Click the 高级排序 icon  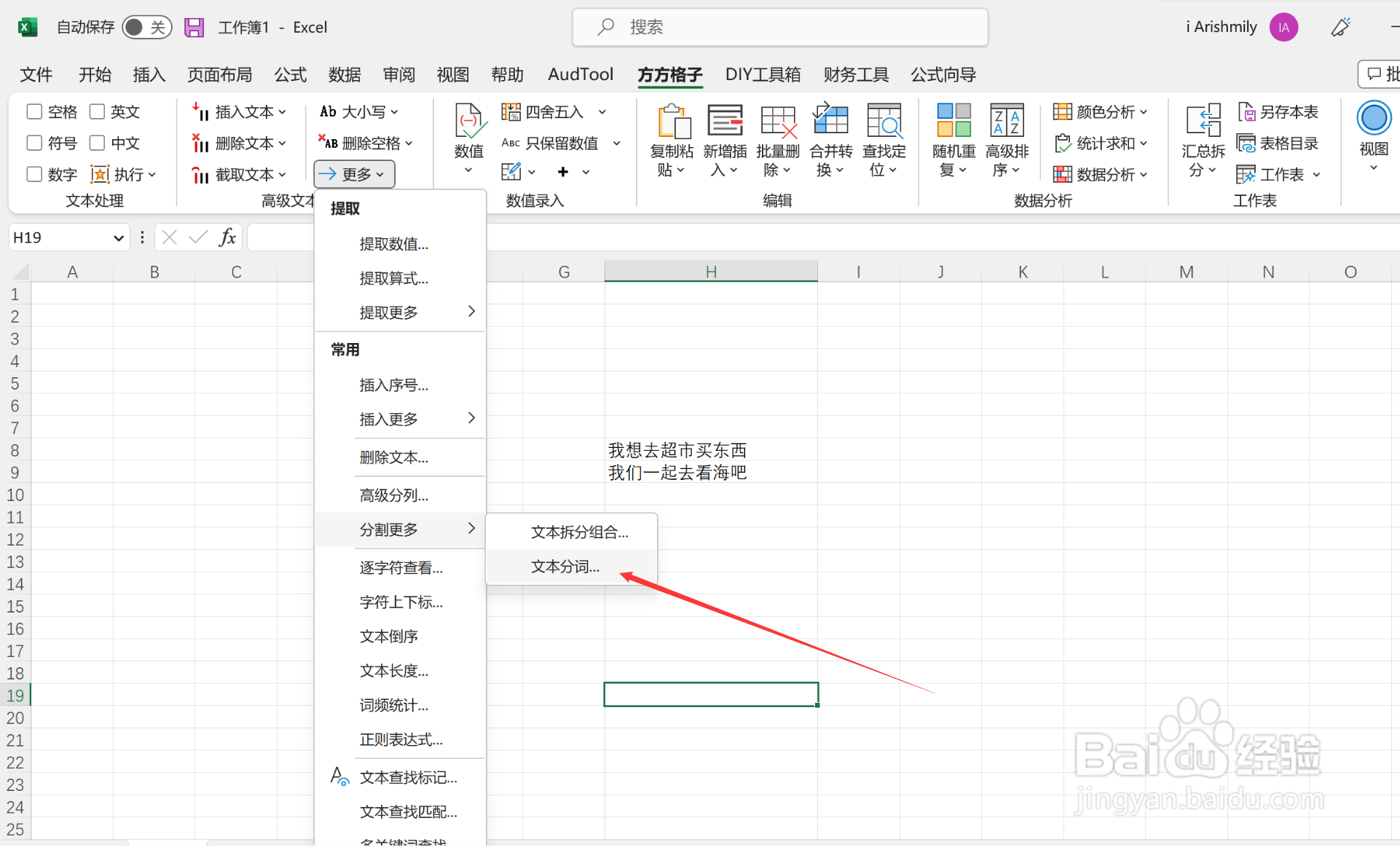click(x=1007, y=121)
